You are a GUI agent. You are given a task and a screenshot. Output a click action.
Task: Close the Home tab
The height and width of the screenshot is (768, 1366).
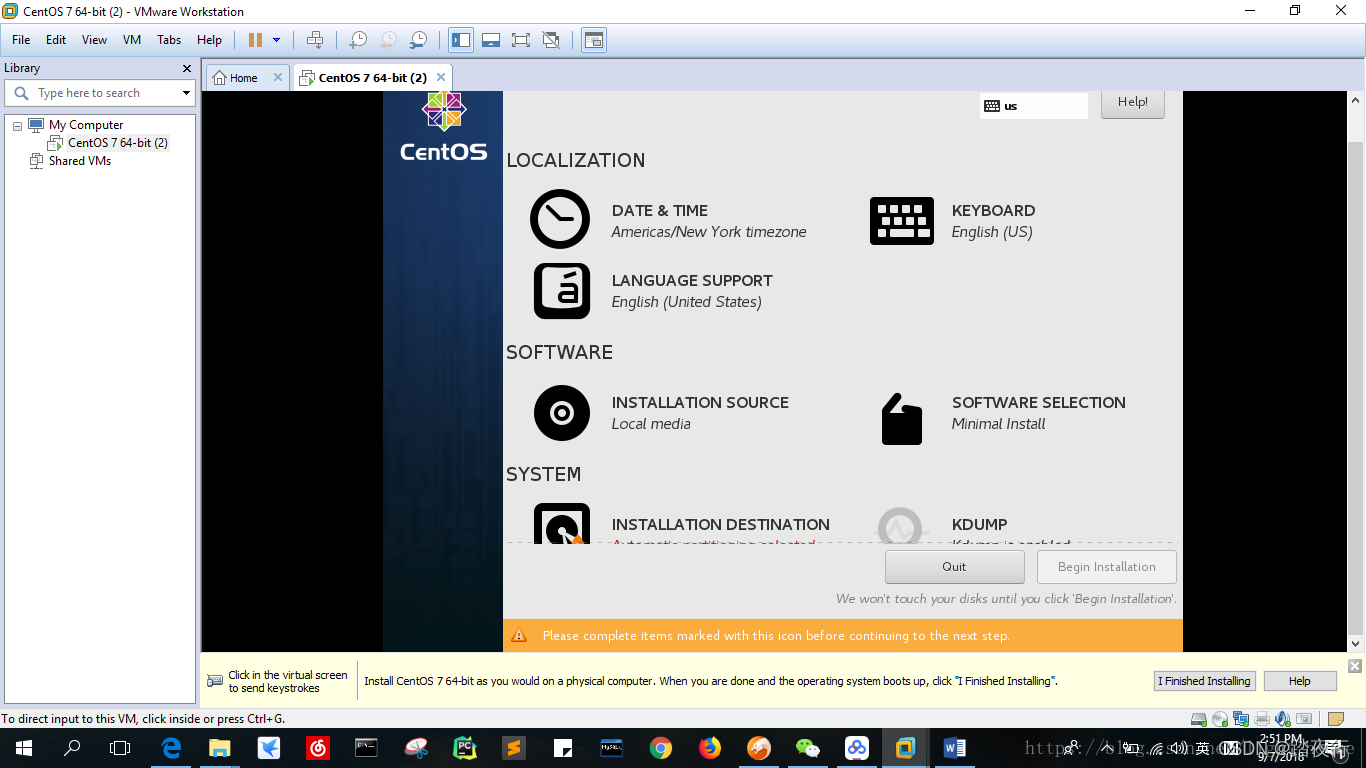pyautogui.click(x=278, y=77)
